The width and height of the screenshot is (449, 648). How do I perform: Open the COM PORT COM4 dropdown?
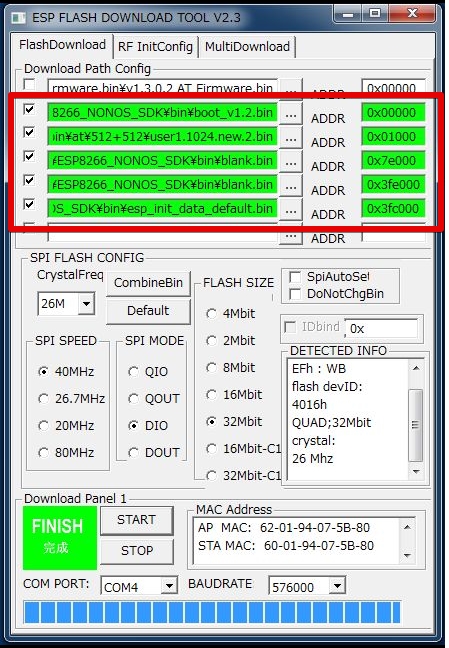[169, 586]
